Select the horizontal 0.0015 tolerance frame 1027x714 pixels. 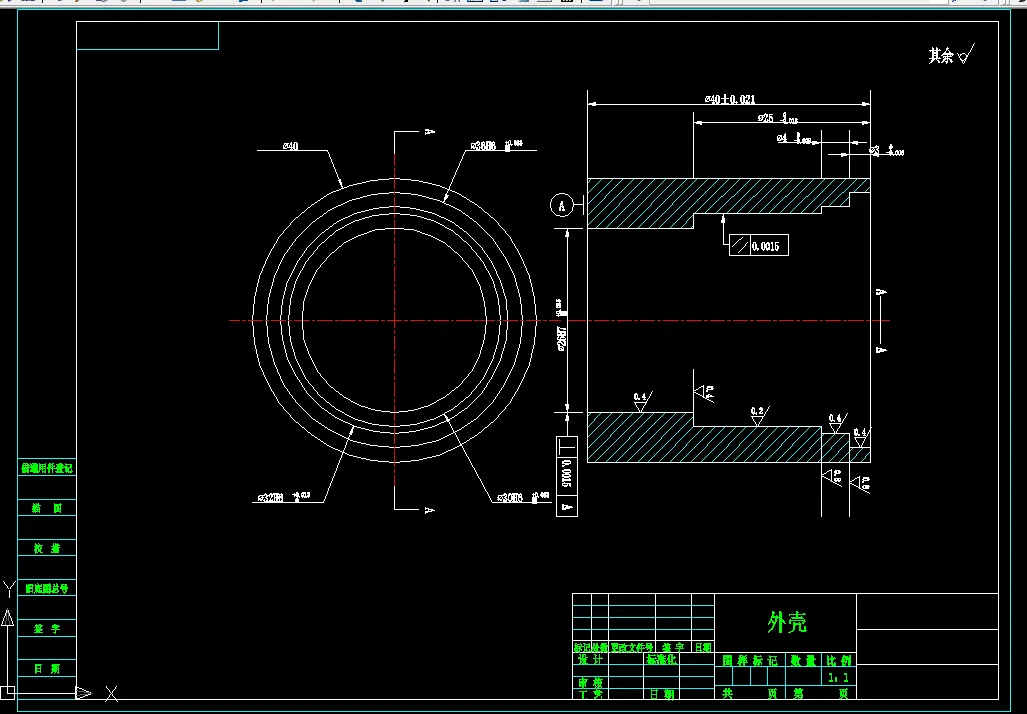(758, 245)
